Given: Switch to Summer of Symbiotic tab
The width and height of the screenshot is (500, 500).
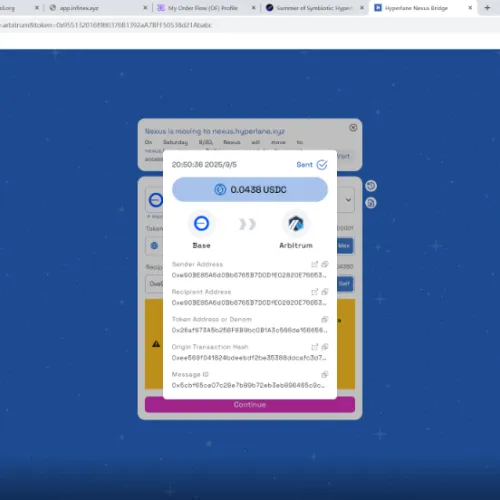Looking at the screenshot, I should click(x=314, y=8).
